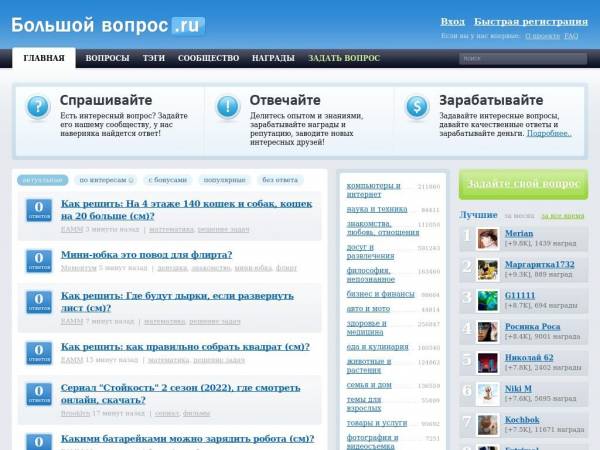Open the животные и растения category
The width and height of the screenshot is (600, 450).
(x=369, y=366)
